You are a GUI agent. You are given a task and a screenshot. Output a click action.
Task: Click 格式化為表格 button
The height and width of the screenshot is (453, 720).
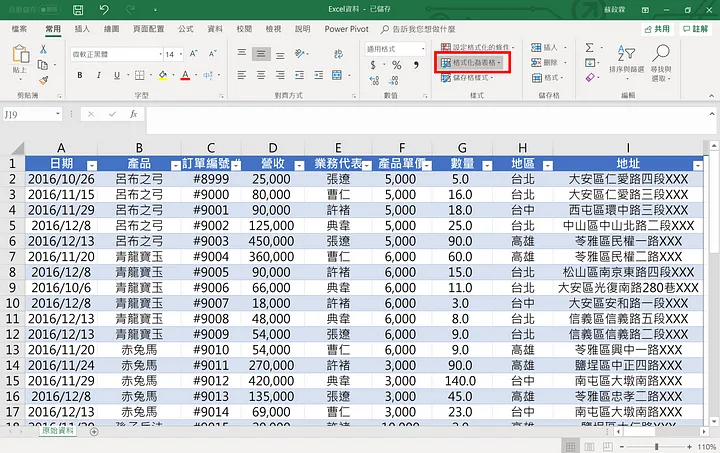point(472,62)
